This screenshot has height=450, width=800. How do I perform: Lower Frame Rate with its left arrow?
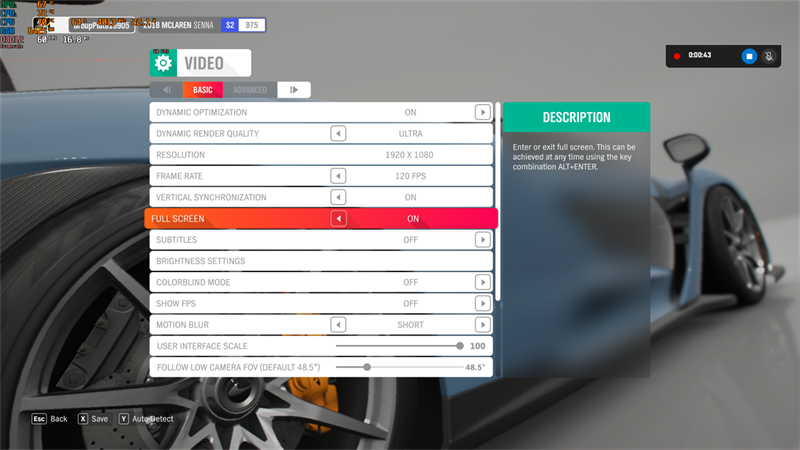pos(338,176)
